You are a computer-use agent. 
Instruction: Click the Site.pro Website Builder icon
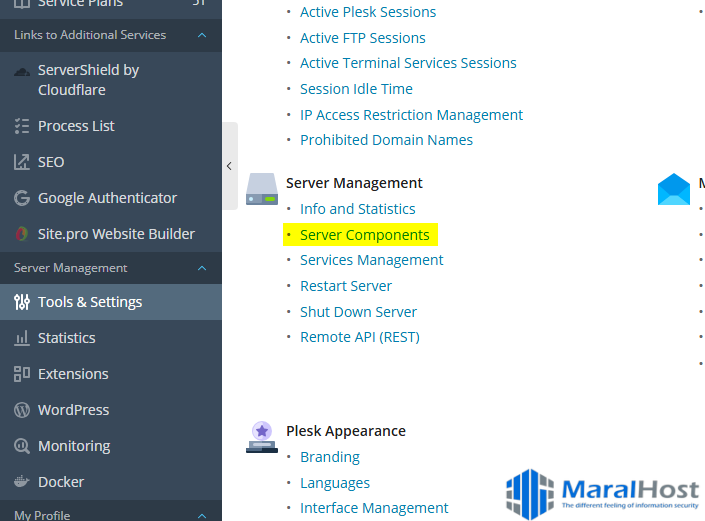21,234
